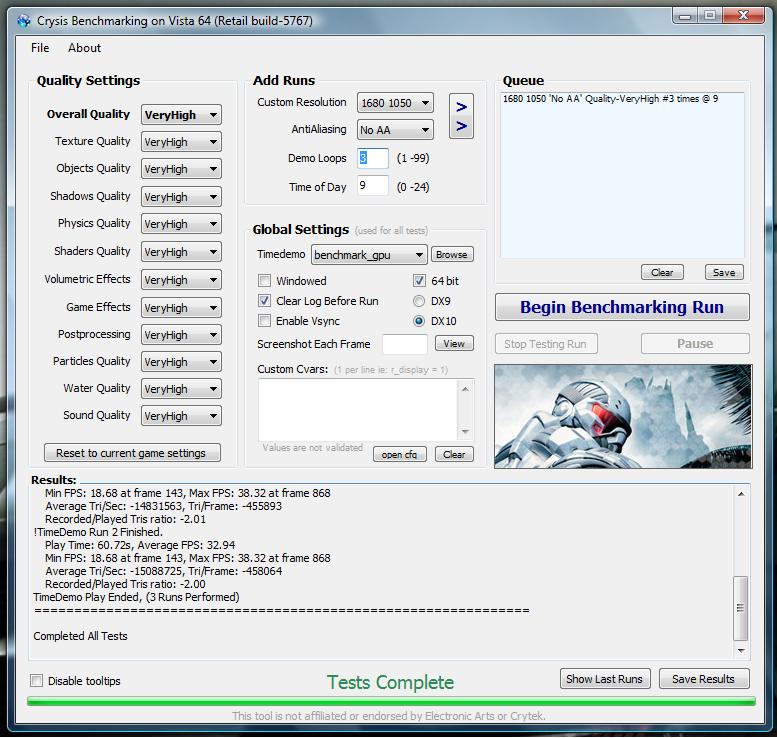
Task: Click Stop Testing Run button
Action: pyautogui.click(x=546, y=343)
